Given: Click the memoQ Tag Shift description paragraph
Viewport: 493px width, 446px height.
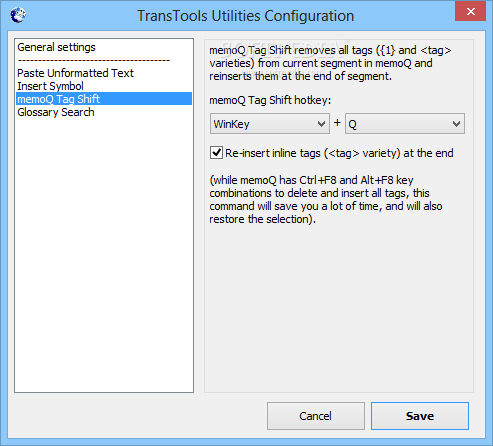Looking at the screenshot, I should click(x=330, y=63).
